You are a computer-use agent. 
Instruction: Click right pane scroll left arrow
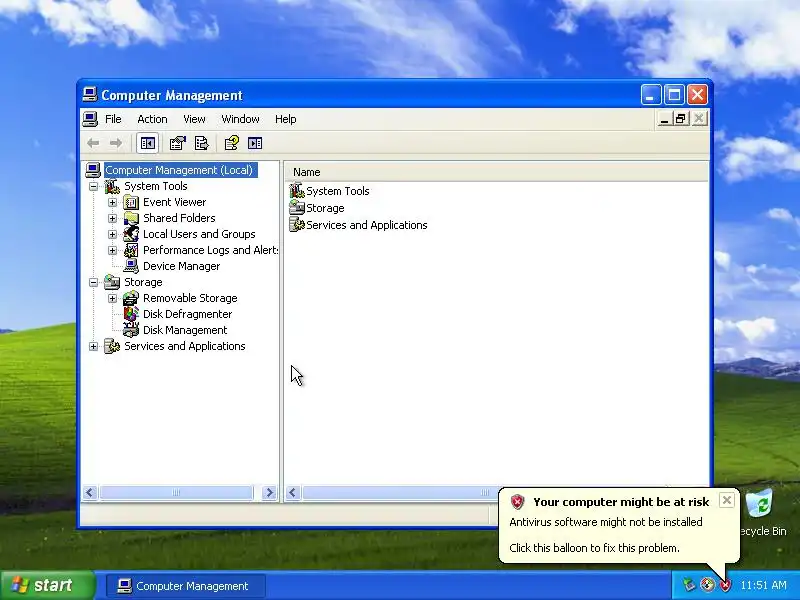tap(292, 493)
